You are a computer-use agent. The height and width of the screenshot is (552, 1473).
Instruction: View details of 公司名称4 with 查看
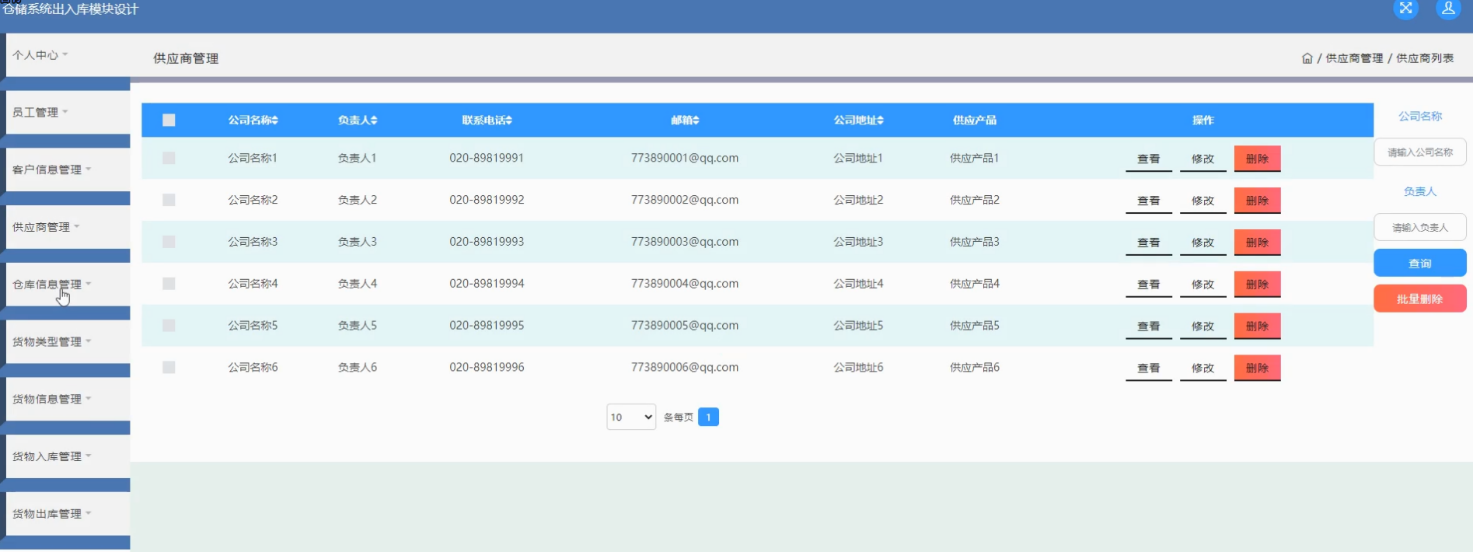coord(1149,285)
